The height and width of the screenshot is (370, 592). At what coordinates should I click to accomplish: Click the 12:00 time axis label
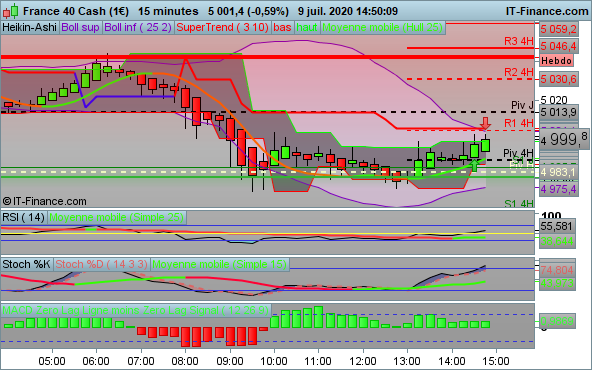[362, 361]
